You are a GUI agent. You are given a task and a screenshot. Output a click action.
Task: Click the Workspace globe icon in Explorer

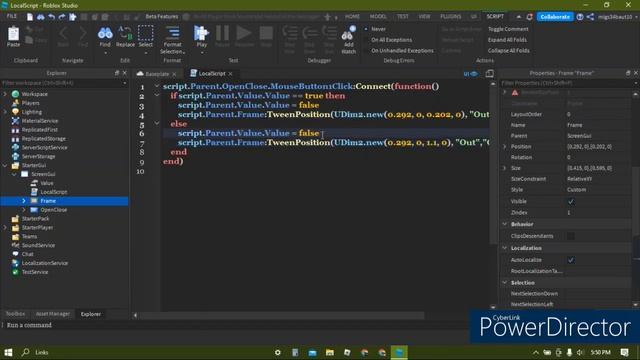(x=16, y=94)
